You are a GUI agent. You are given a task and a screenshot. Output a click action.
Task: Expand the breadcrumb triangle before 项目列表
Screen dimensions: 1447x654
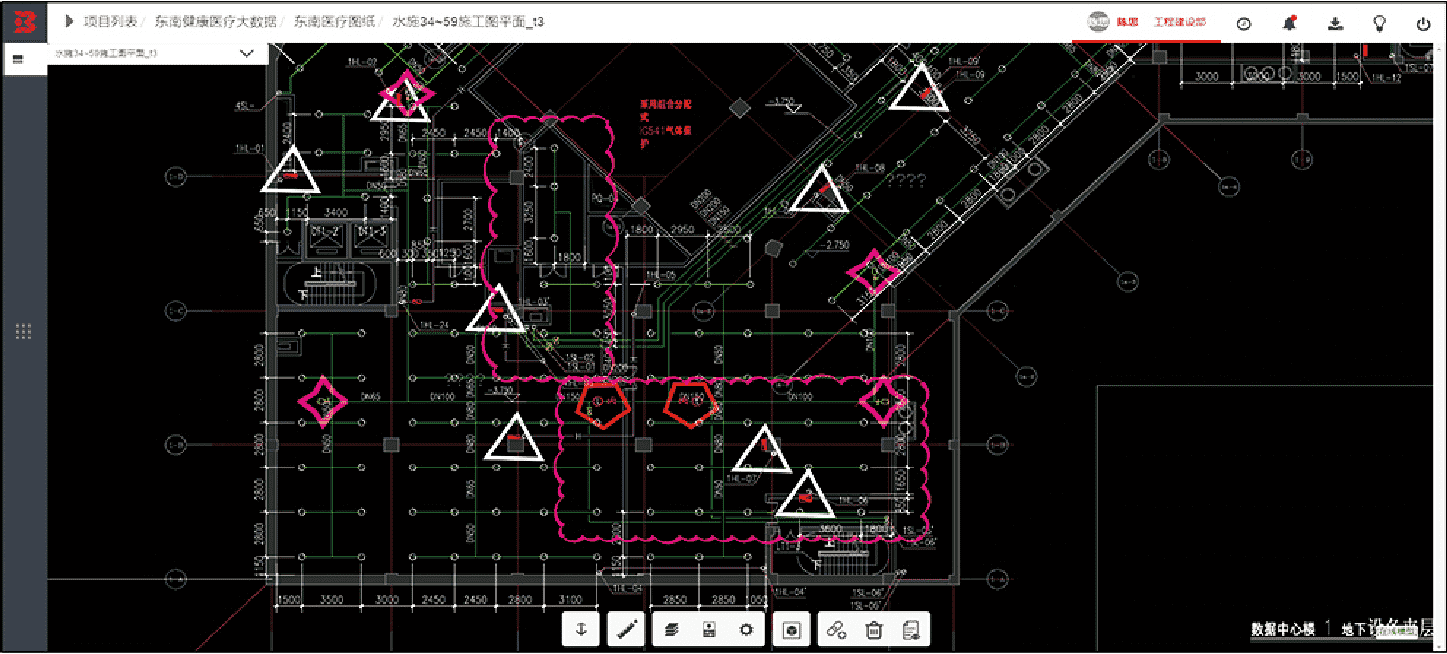coord(69,21)
